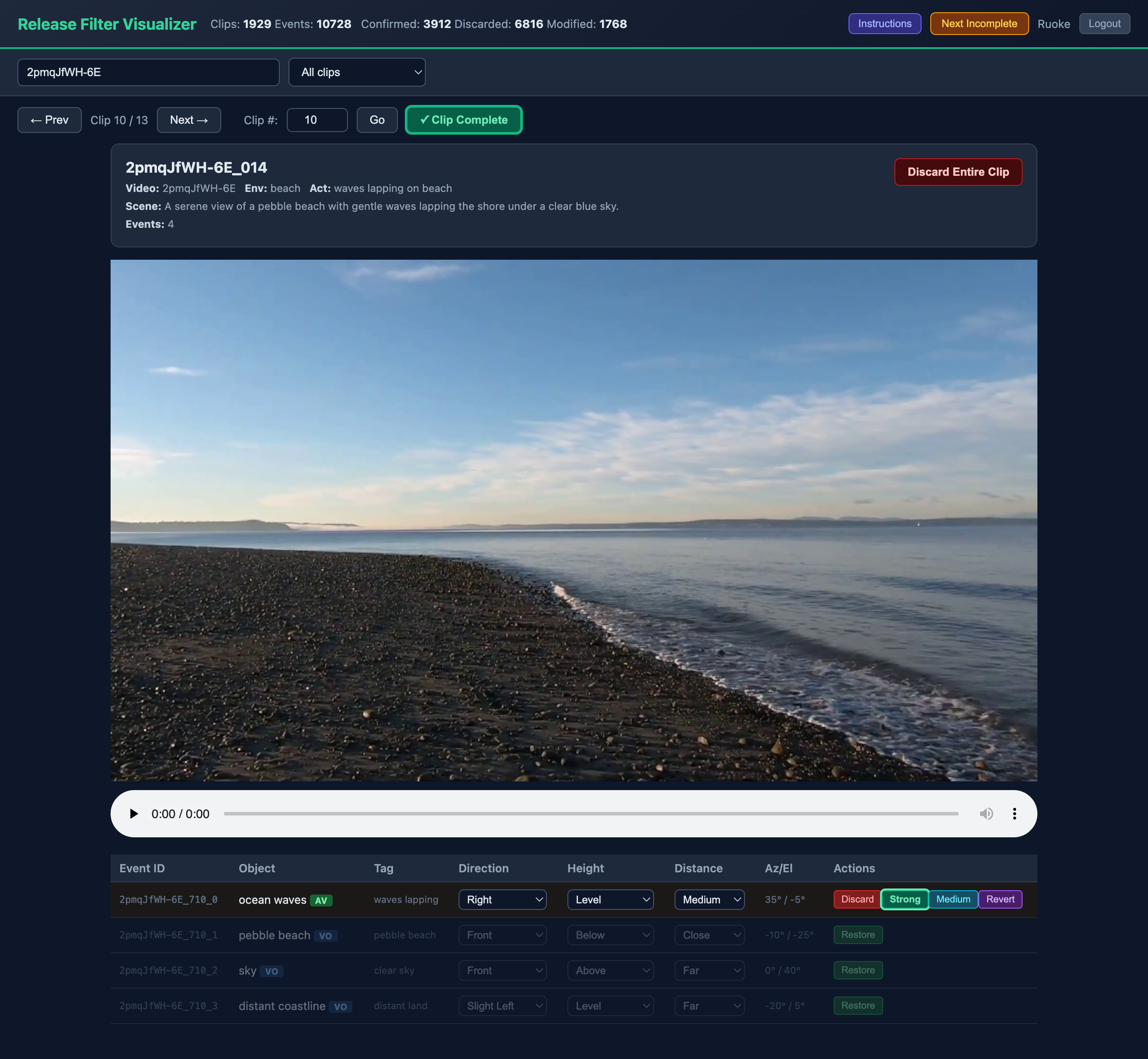Open Height dropdown for ocean waves

tap(610, 900)
